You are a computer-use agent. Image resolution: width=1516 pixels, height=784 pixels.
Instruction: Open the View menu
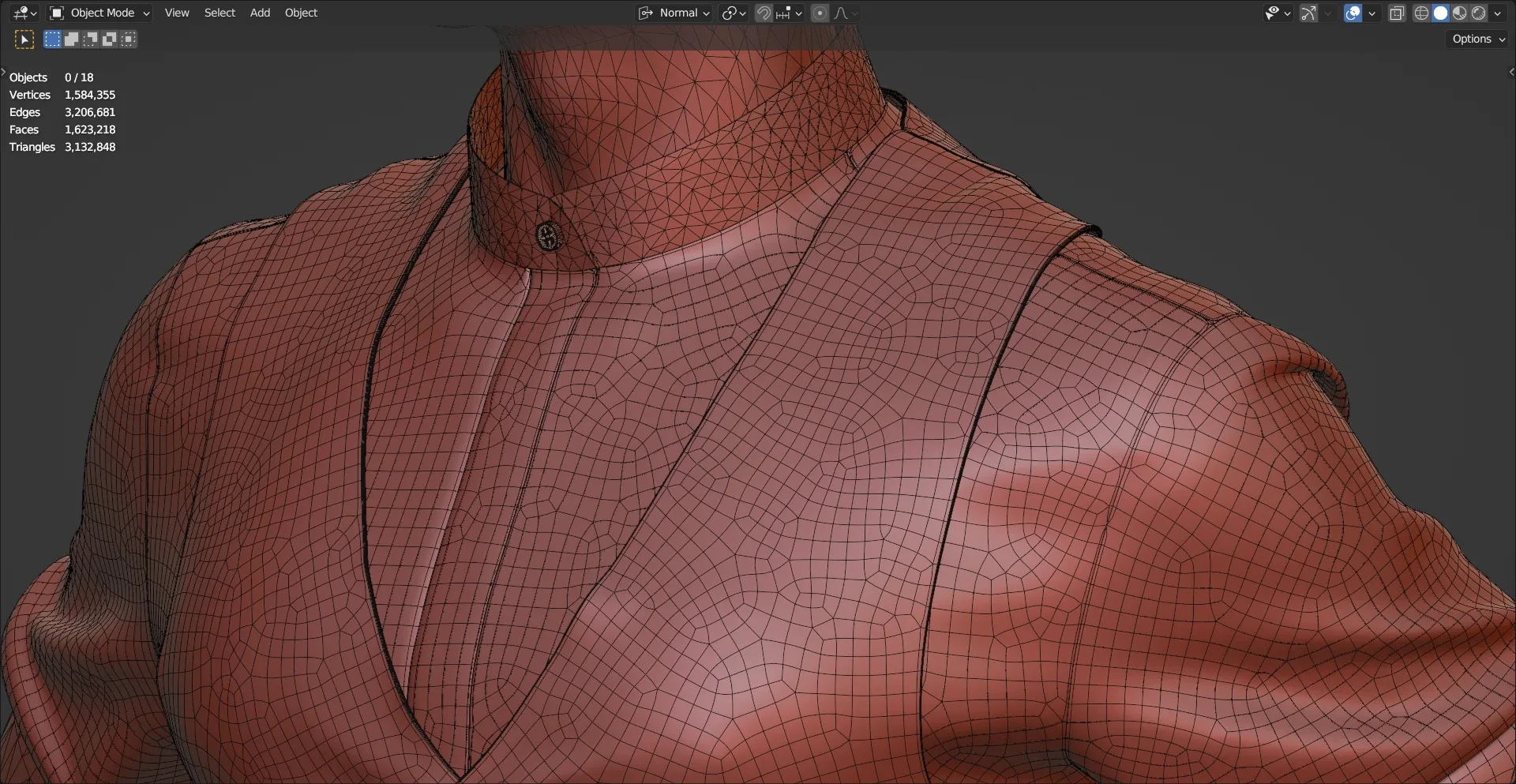177,13
